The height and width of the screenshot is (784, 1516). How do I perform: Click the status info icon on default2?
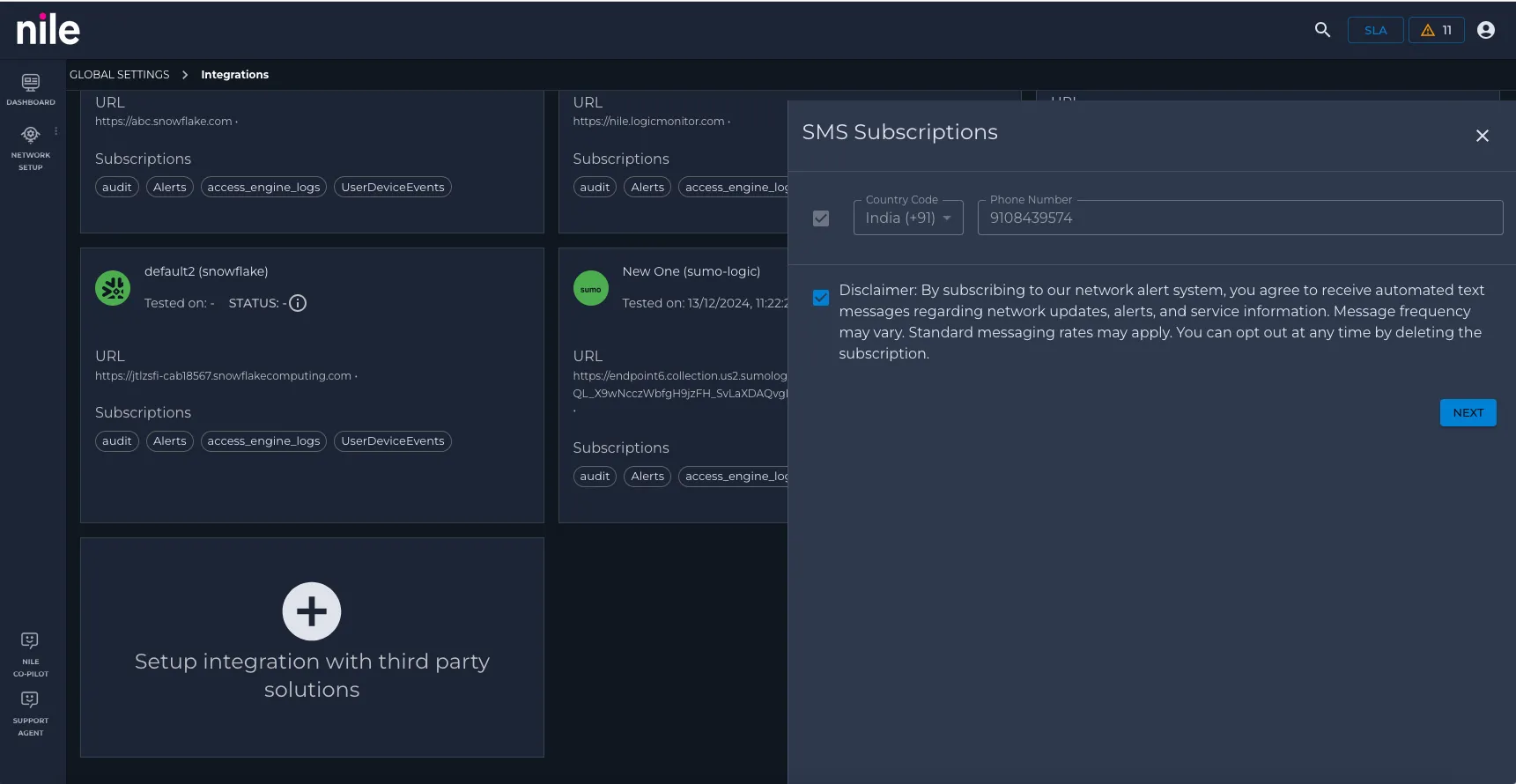tap(298, 303)
